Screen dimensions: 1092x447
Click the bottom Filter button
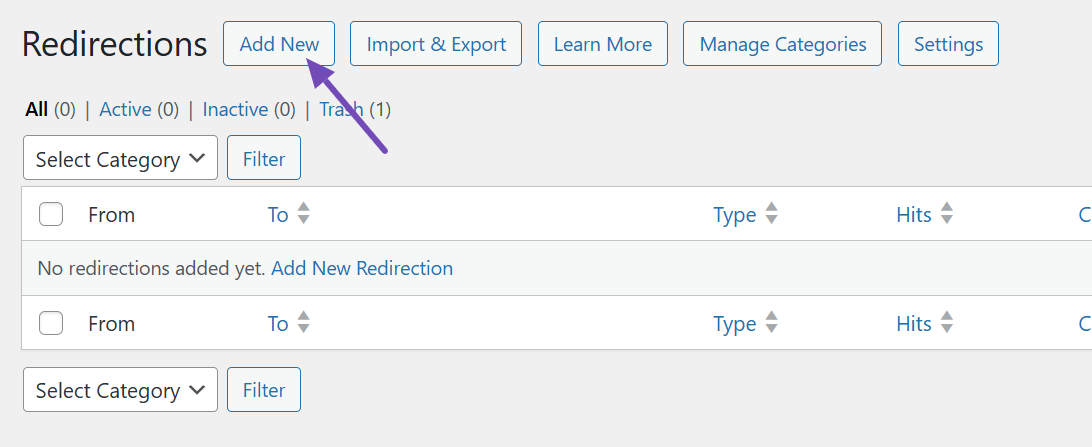(x=264, y=390)
